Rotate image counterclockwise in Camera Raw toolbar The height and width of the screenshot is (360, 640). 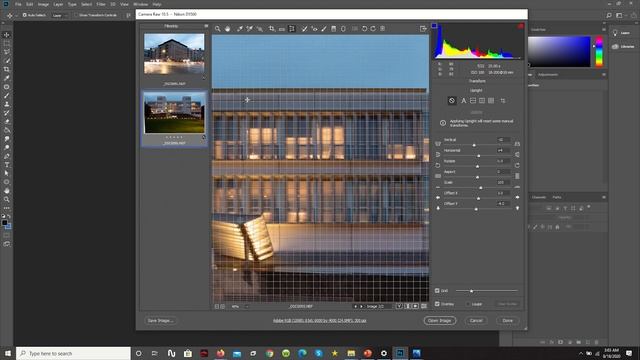[x=364, y=29]
